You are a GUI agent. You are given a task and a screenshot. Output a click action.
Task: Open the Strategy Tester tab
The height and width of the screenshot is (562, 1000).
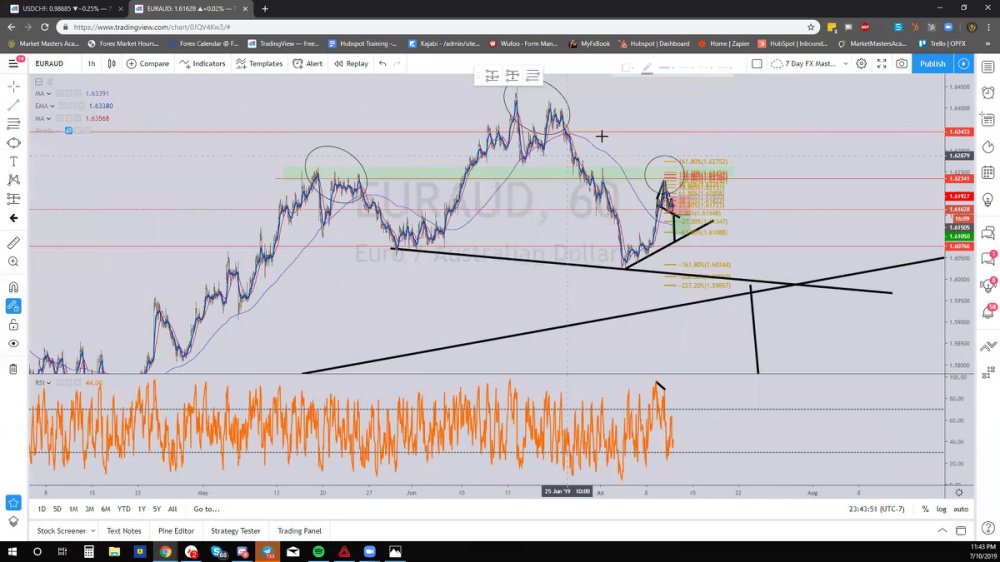[x=235, y=531]
